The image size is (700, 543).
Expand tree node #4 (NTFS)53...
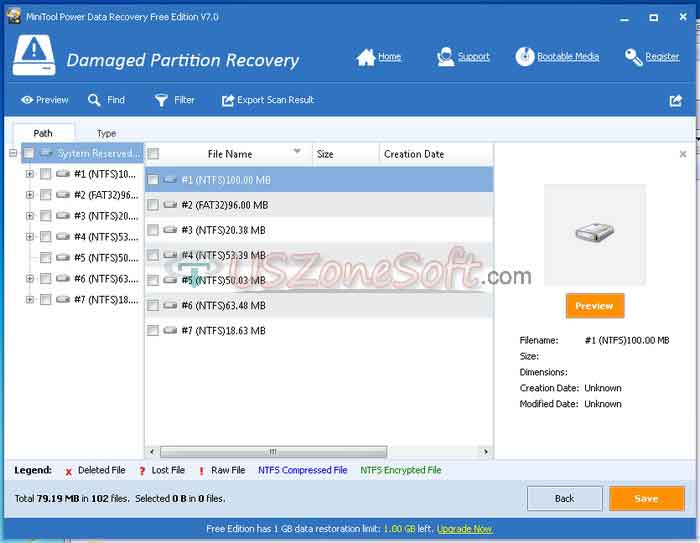[29, 237]
